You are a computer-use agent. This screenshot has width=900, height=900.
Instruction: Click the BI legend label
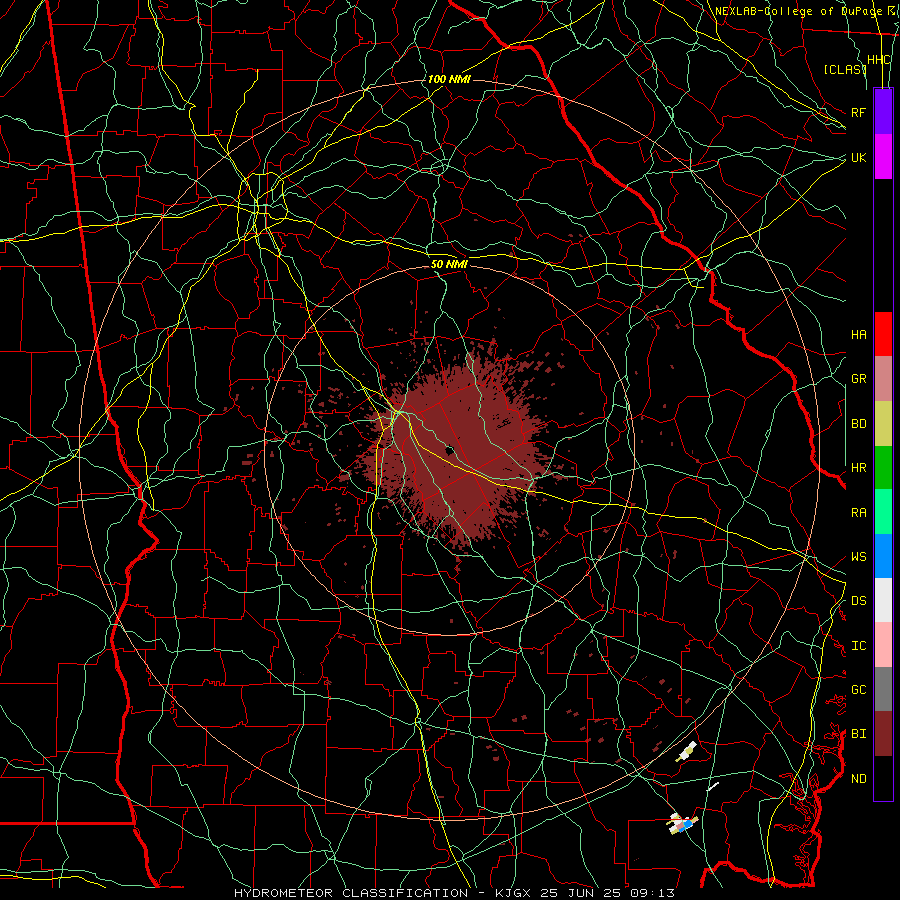(858, 734)
